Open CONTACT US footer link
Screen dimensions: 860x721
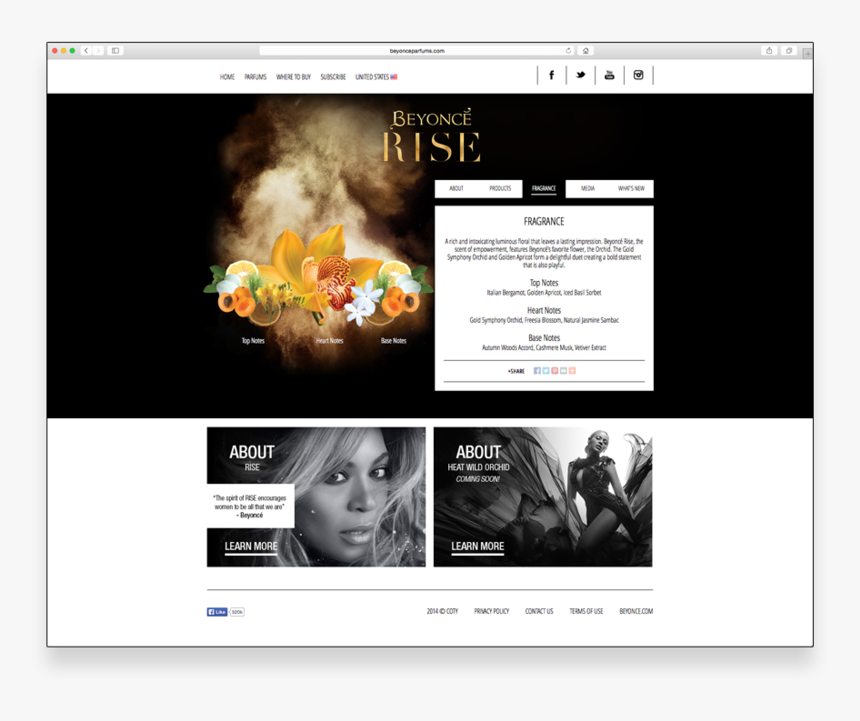point(539,611)
